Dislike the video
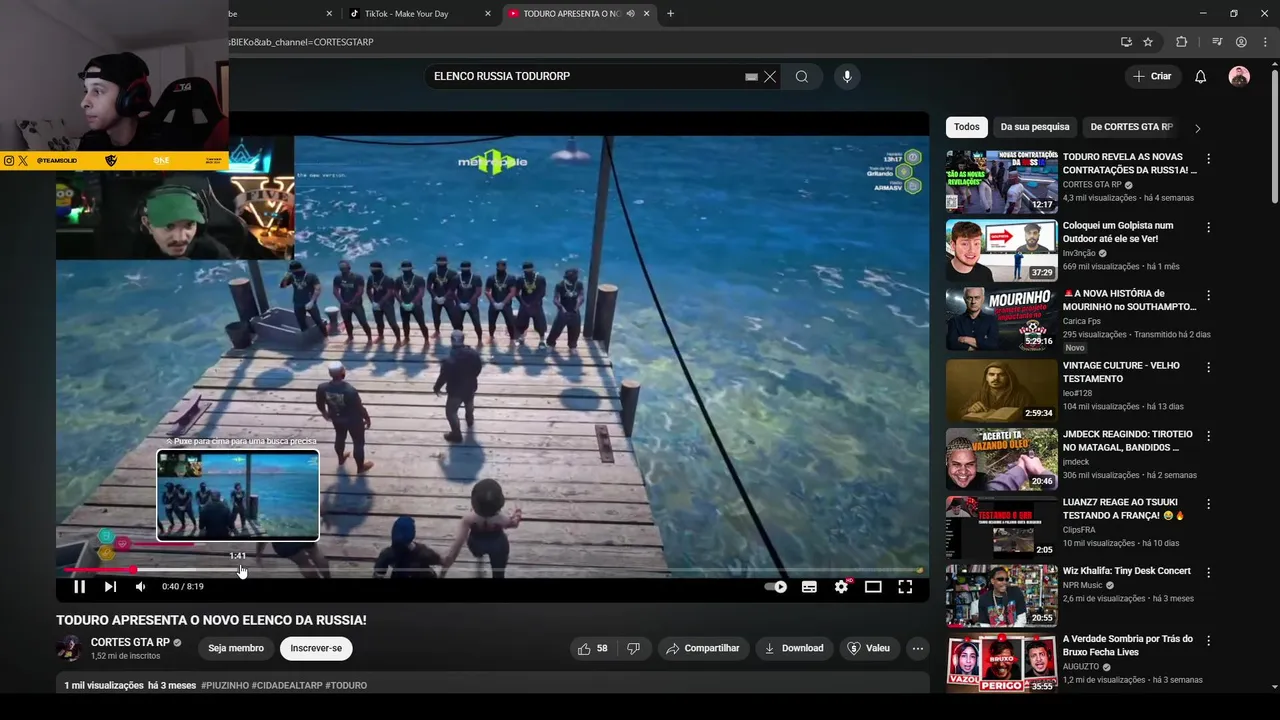The height and width of the screenshot is (720, 1280). [x=633, y=648]
